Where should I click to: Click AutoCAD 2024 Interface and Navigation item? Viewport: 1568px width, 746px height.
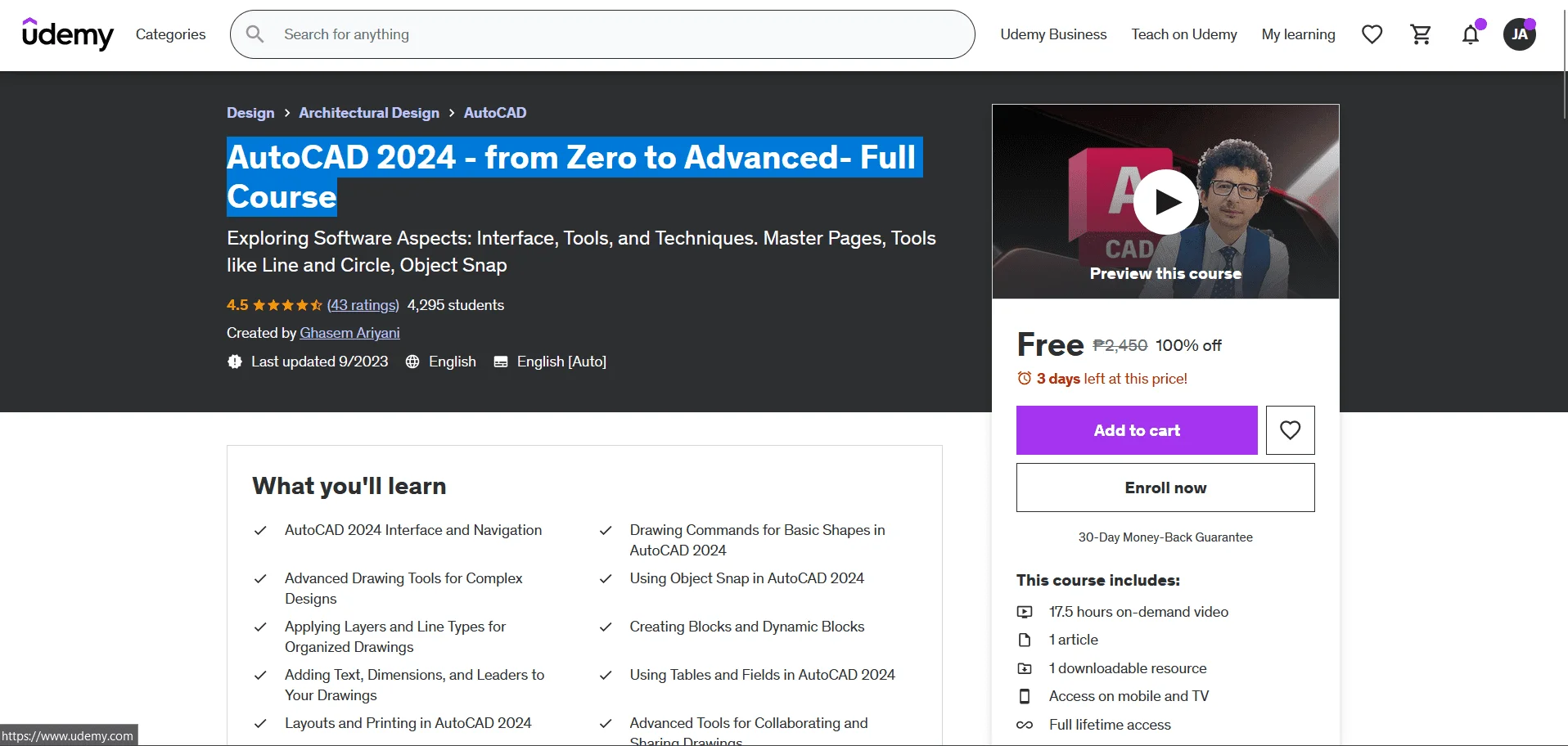click(x=413, y=530)
